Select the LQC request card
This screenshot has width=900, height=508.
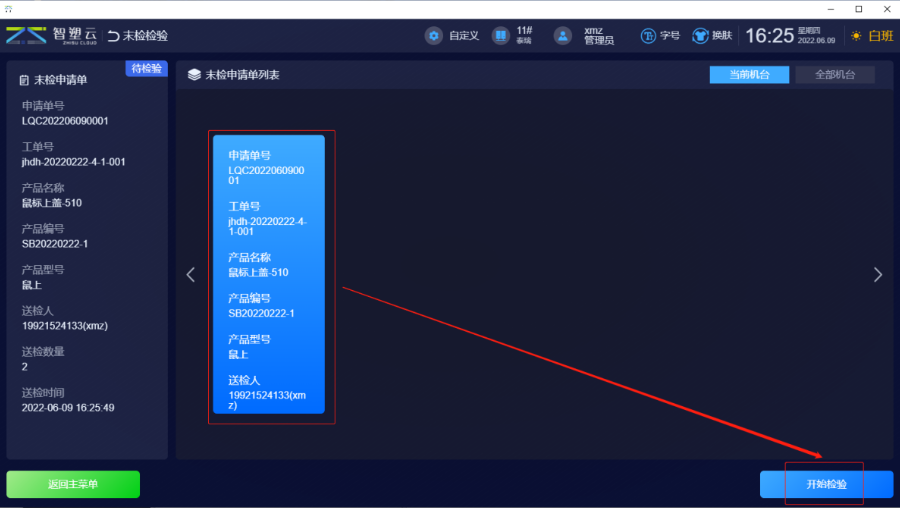point(269,275)
